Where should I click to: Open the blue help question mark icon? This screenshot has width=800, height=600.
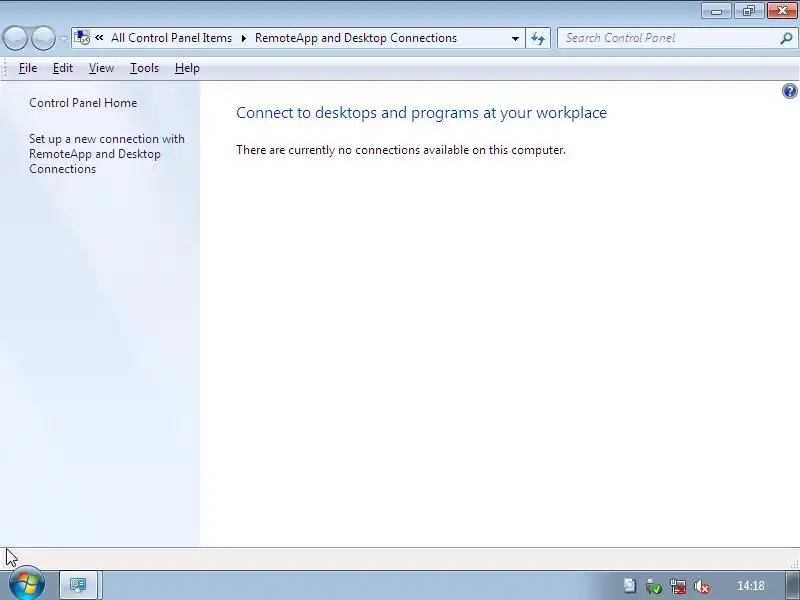tap(789, 91)
